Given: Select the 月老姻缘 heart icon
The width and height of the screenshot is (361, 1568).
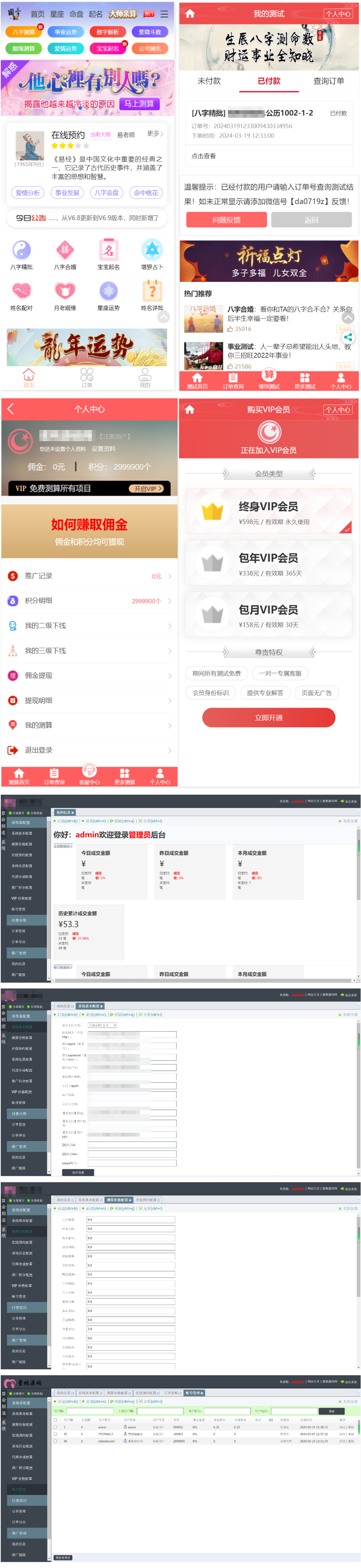Looking at the screenshot, I should point(65,291).
